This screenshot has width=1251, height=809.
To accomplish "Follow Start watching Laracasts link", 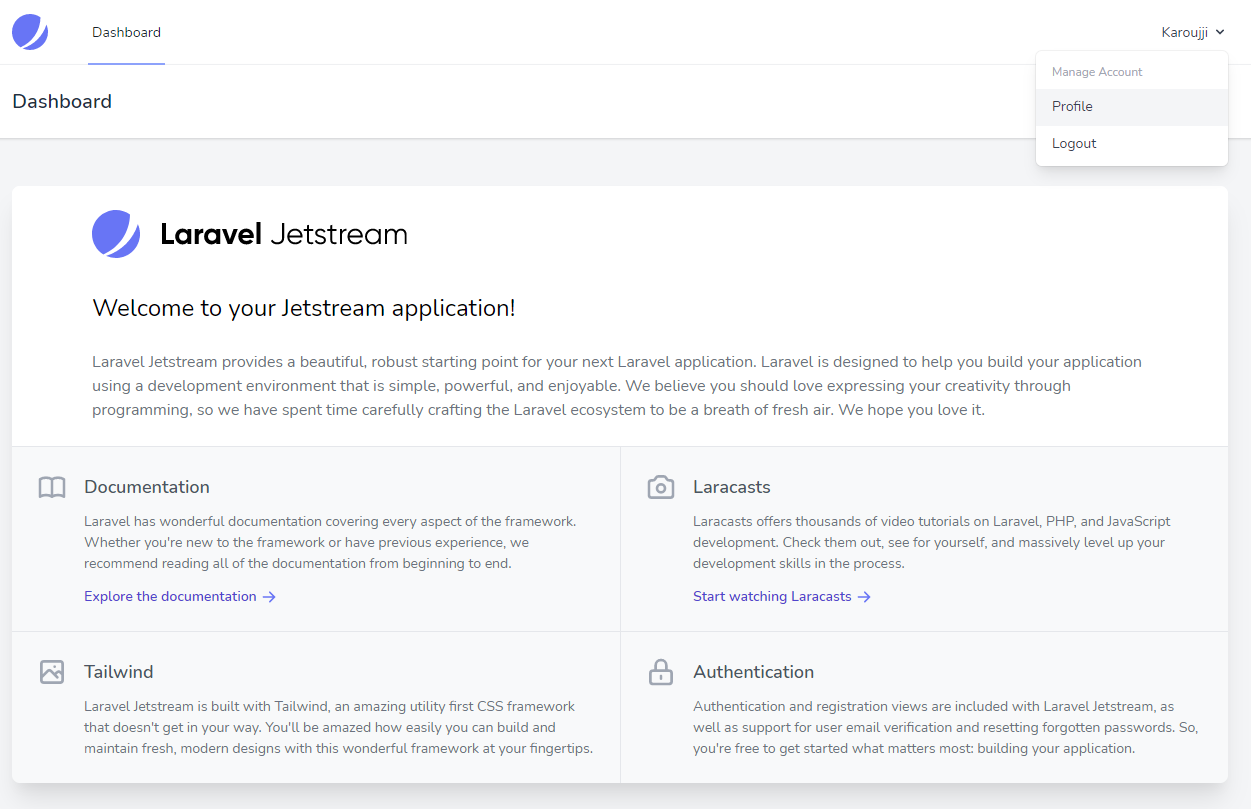I will click(782, 597).
